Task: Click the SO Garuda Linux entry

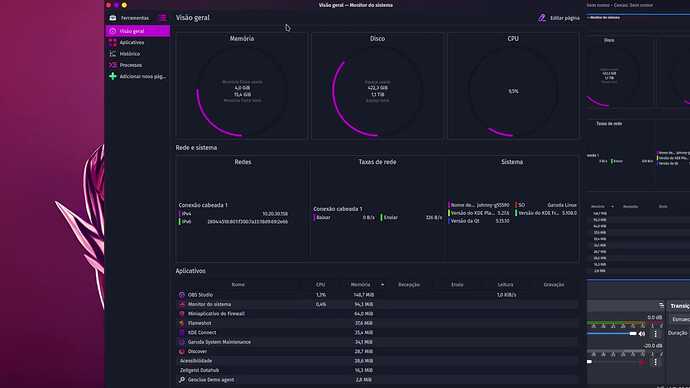Action: (x=546, y=205)
